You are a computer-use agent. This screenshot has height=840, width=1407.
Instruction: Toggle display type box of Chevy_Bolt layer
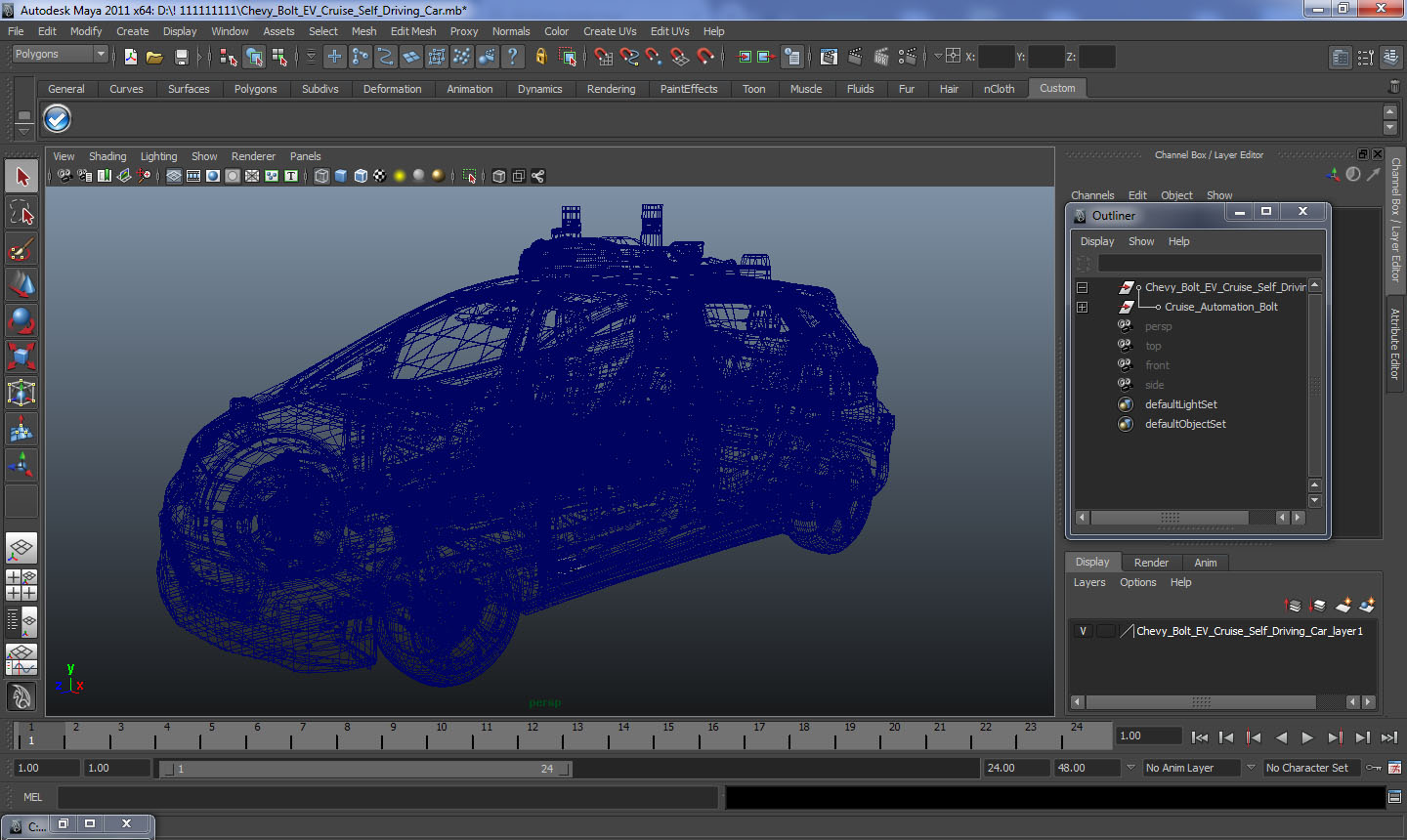[1105, 631]
